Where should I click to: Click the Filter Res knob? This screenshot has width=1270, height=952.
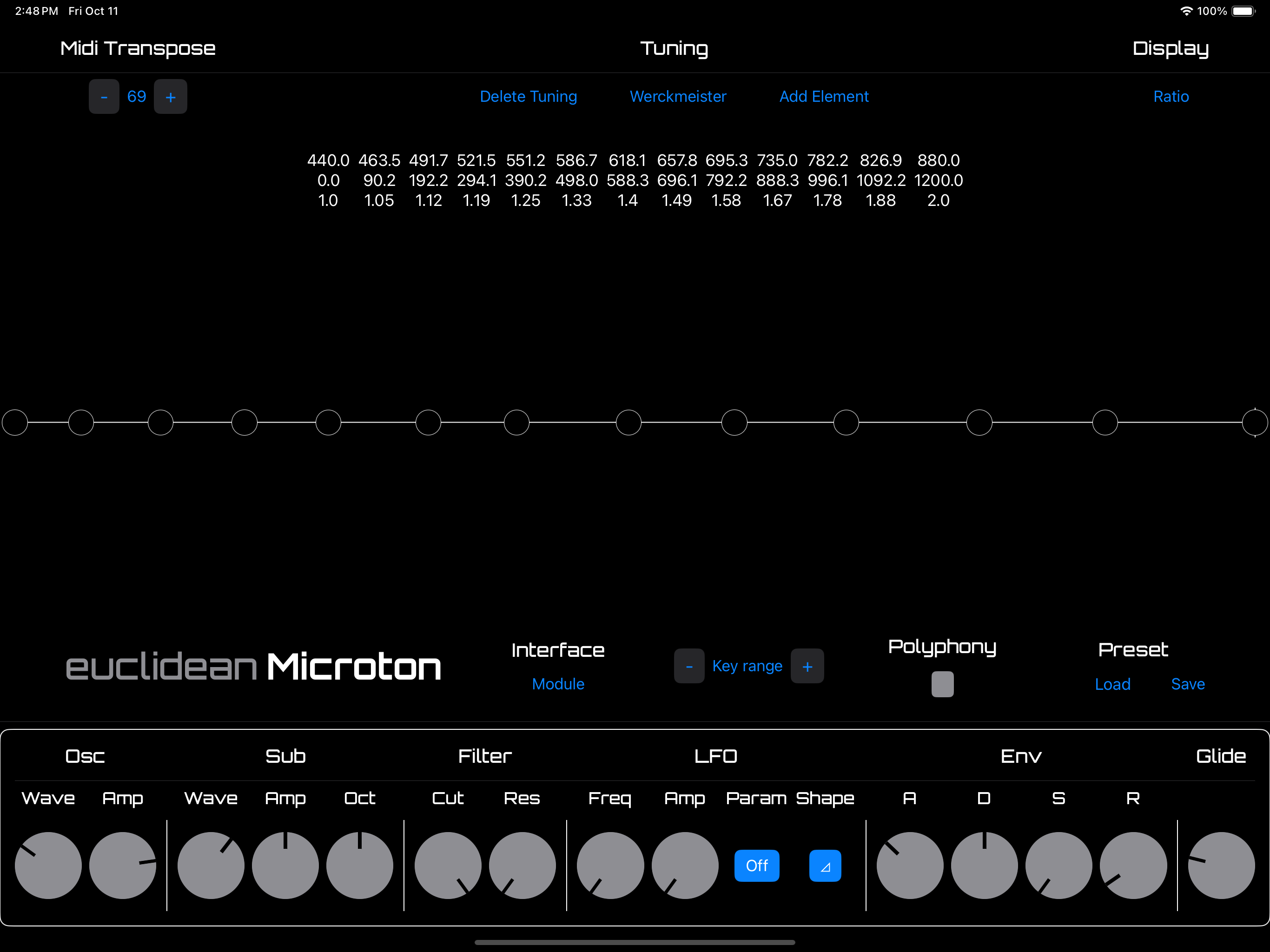click(x=523, y=865)
